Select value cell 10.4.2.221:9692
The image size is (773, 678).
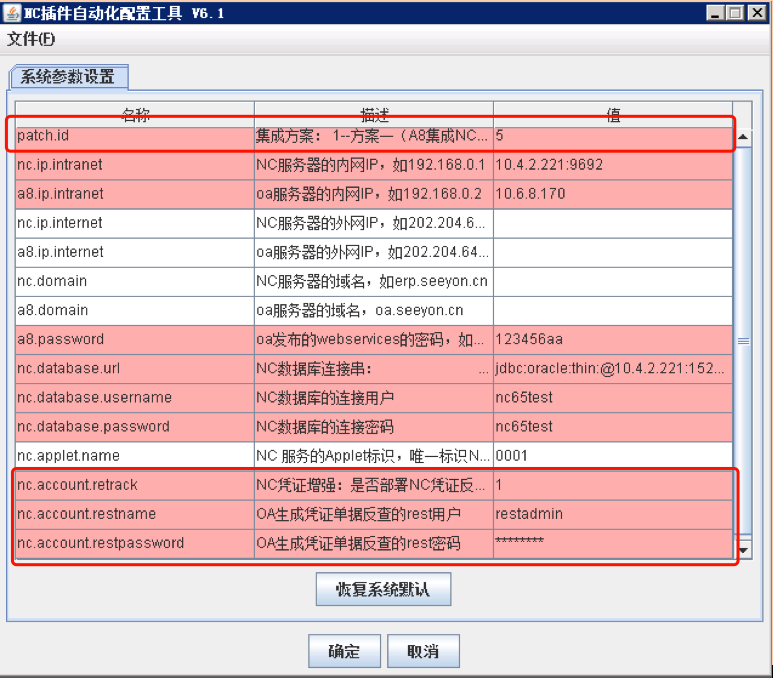click(613, 165)
